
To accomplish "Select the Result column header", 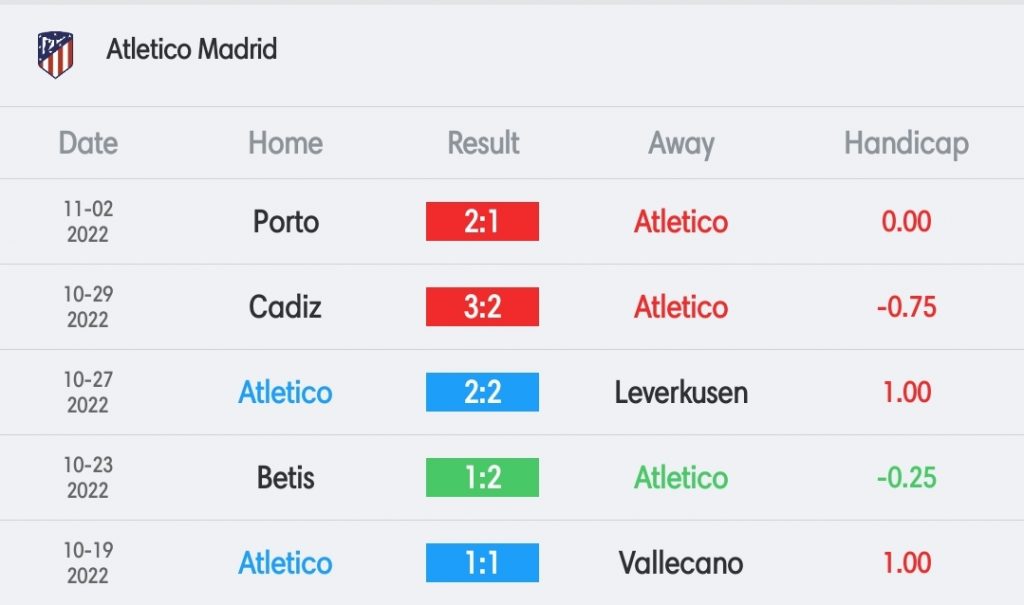I will tap(483, 143).
